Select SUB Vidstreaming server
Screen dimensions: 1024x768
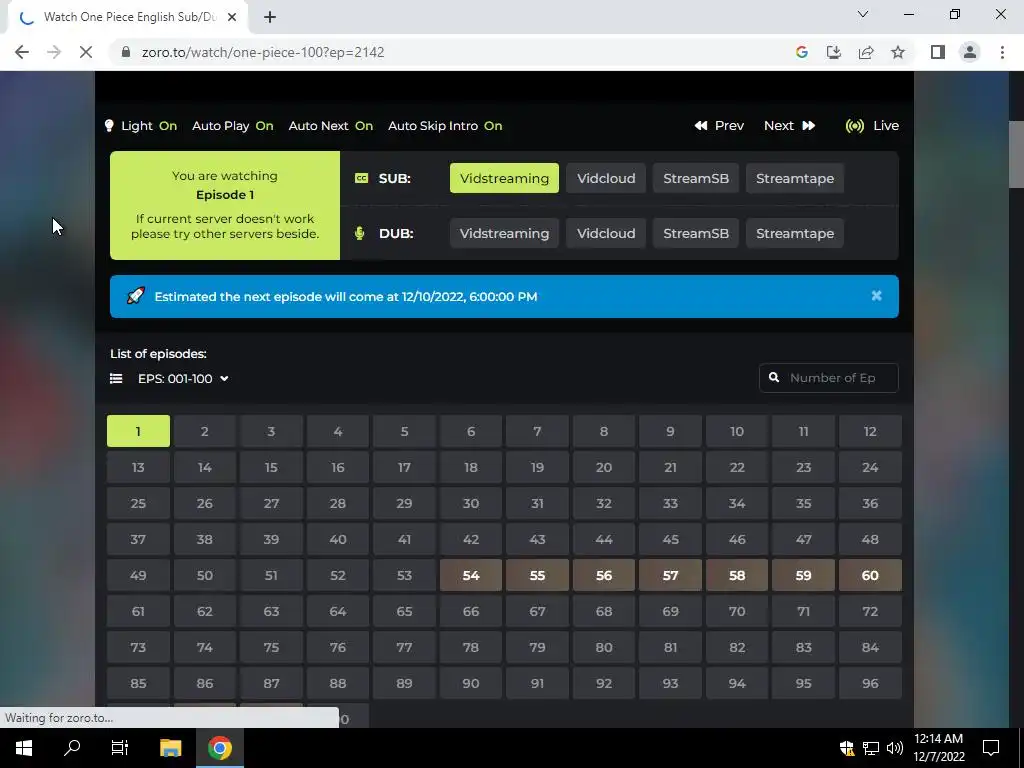pyautogui.click(x=504, y=178)
